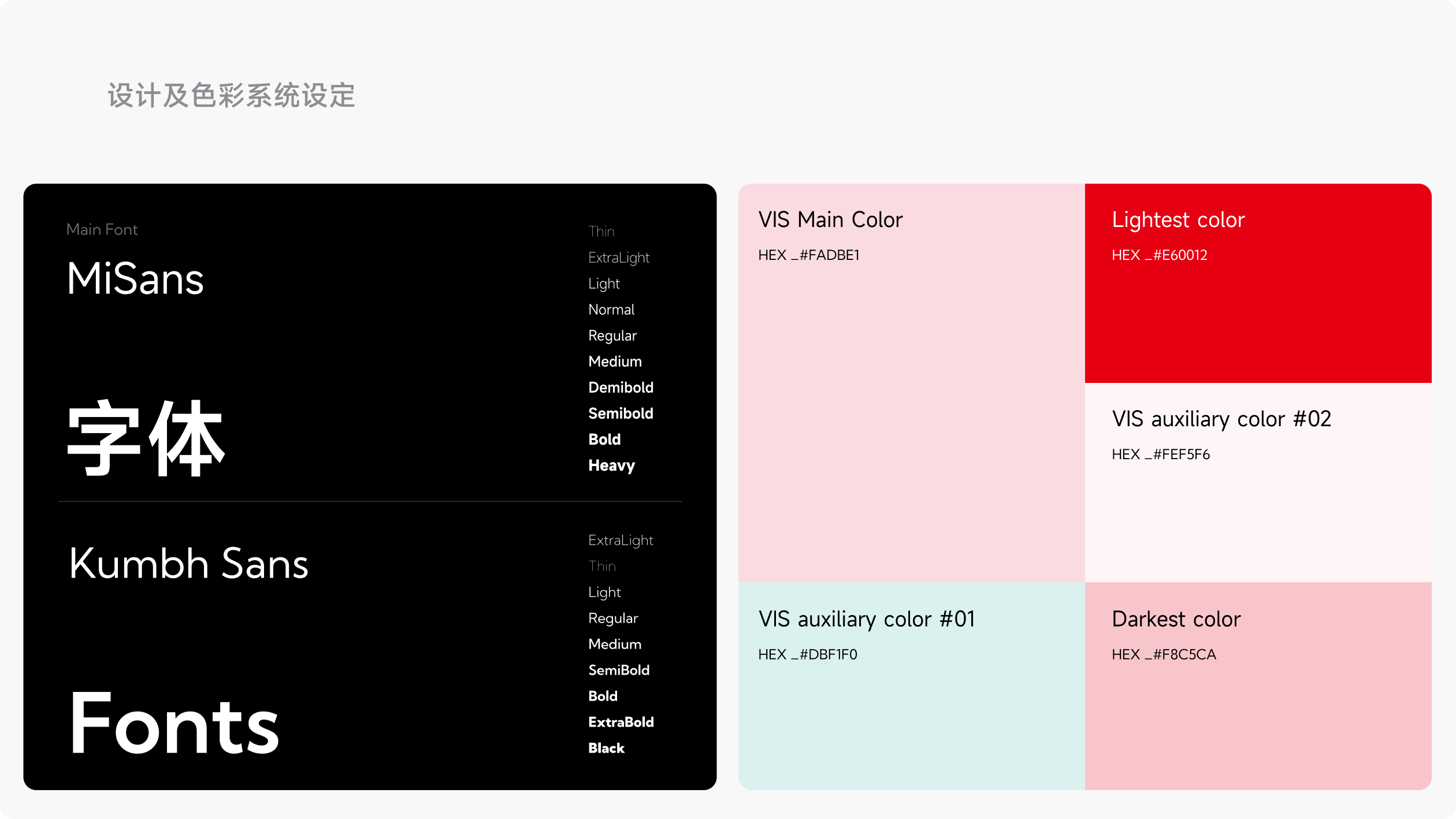Click the Heavy weight label
1456x819 pixels.
611,466
